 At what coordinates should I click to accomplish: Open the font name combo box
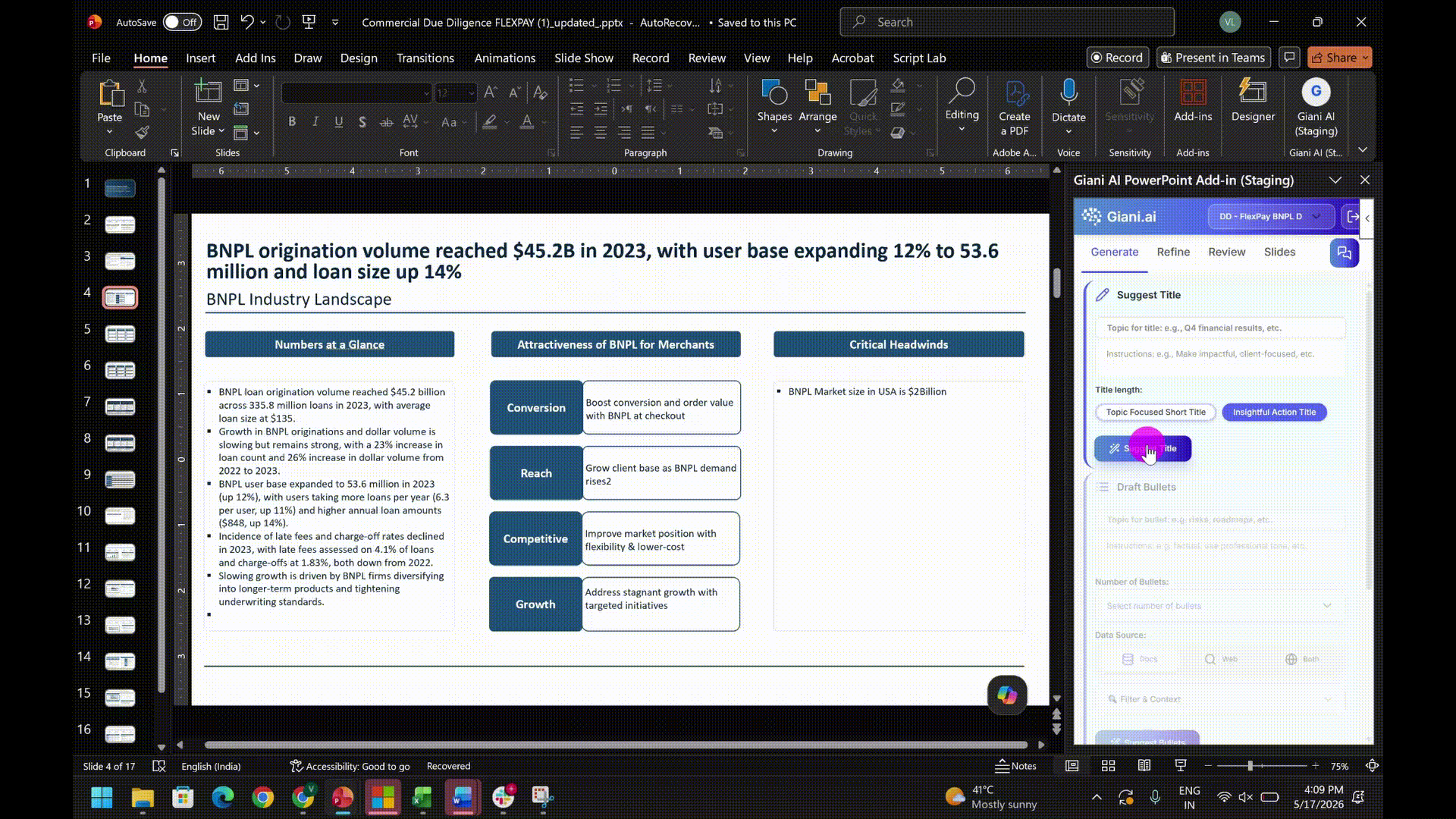tap(356, 93)
